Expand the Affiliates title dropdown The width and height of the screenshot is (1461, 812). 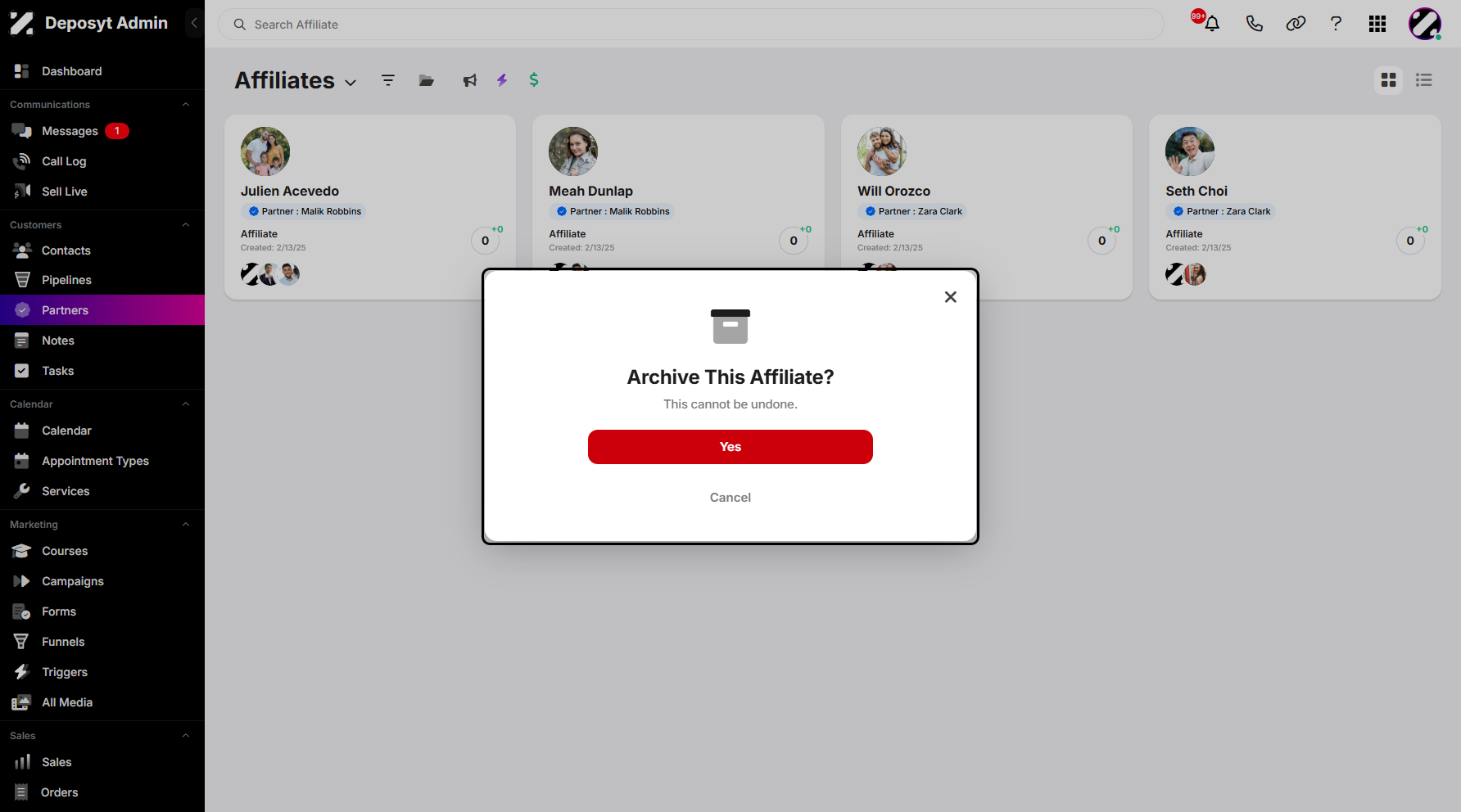pyautogui.click(x=351, y=83)
